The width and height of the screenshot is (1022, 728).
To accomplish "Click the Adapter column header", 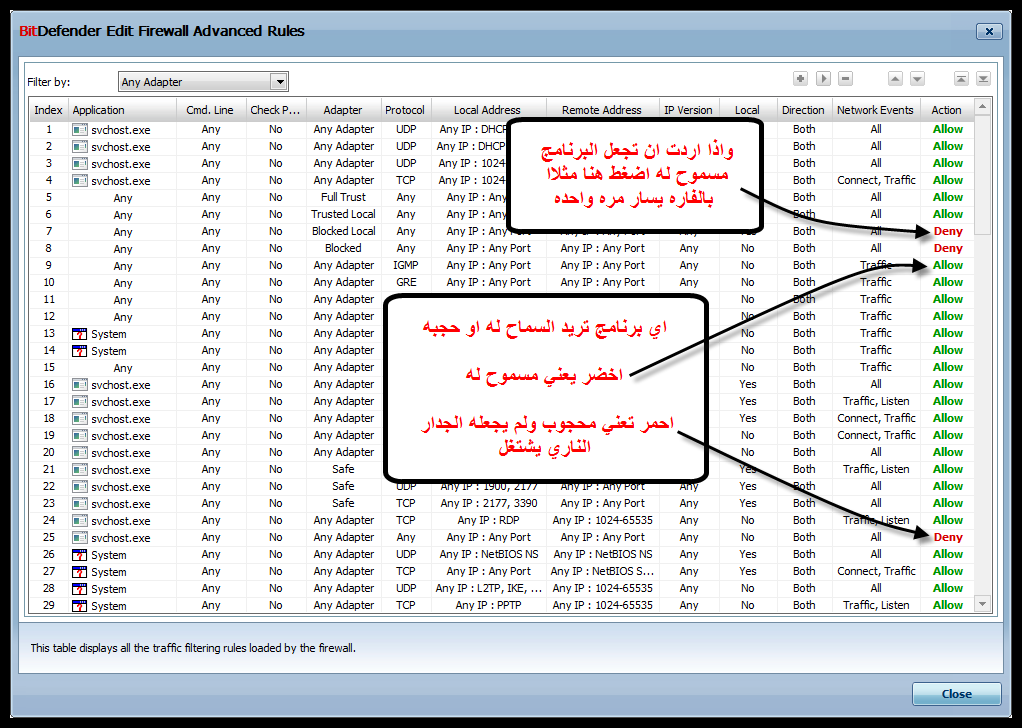I will pyautogui.click(x=343, y=110).
